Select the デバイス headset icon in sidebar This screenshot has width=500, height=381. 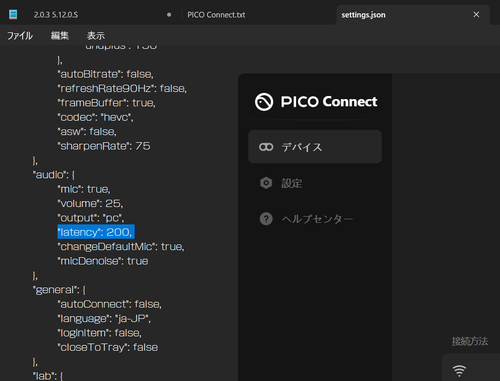pyautogui.click(x=266, y=147)
